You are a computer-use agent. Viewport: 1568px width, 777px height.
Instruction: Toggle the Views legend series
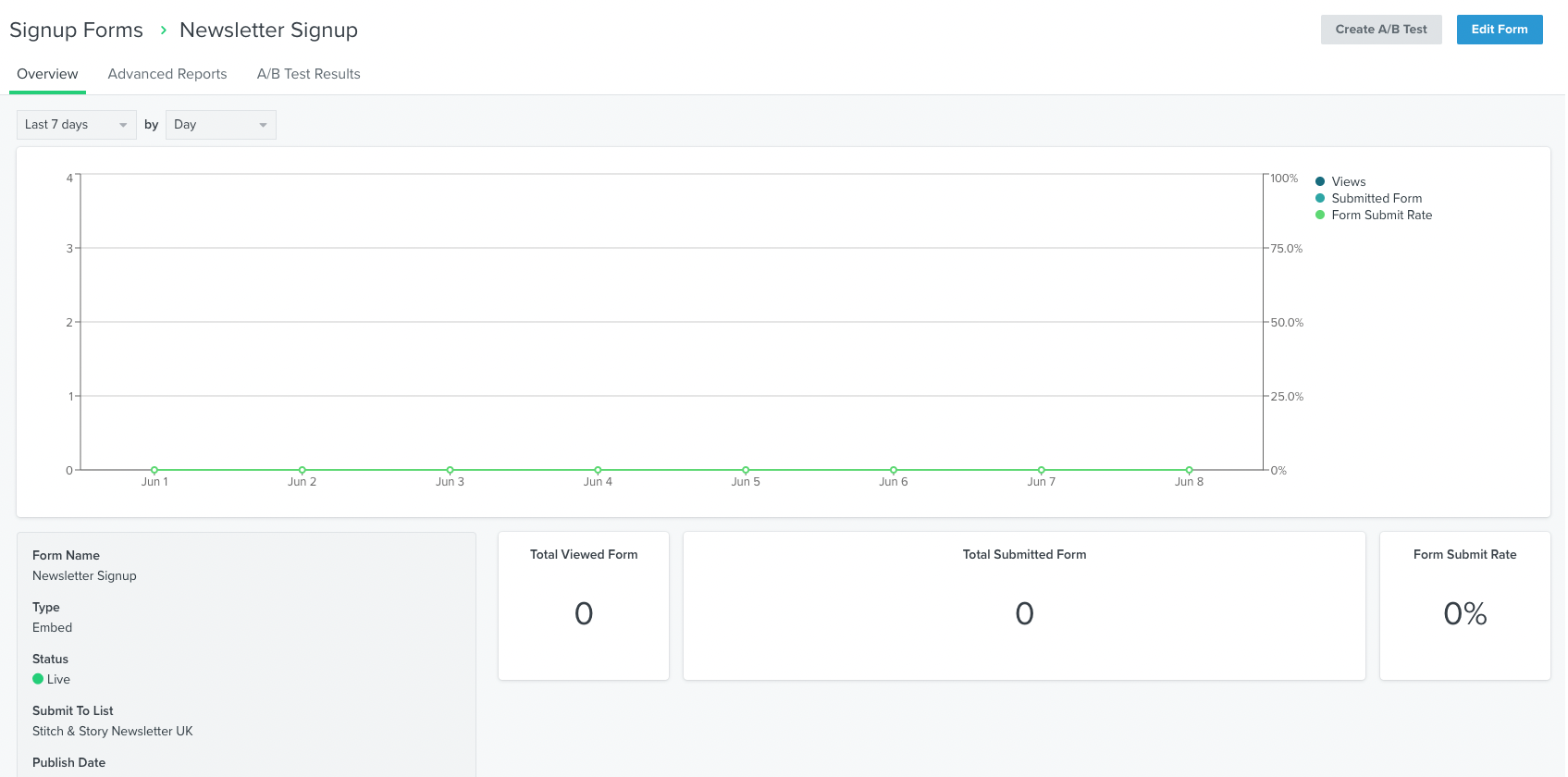[x=1340, y=181]
